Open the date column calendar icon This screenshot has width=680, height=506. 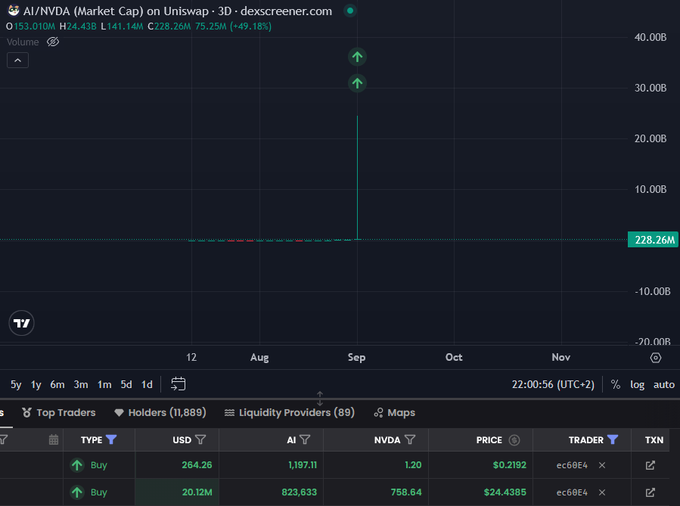(54, 440)
